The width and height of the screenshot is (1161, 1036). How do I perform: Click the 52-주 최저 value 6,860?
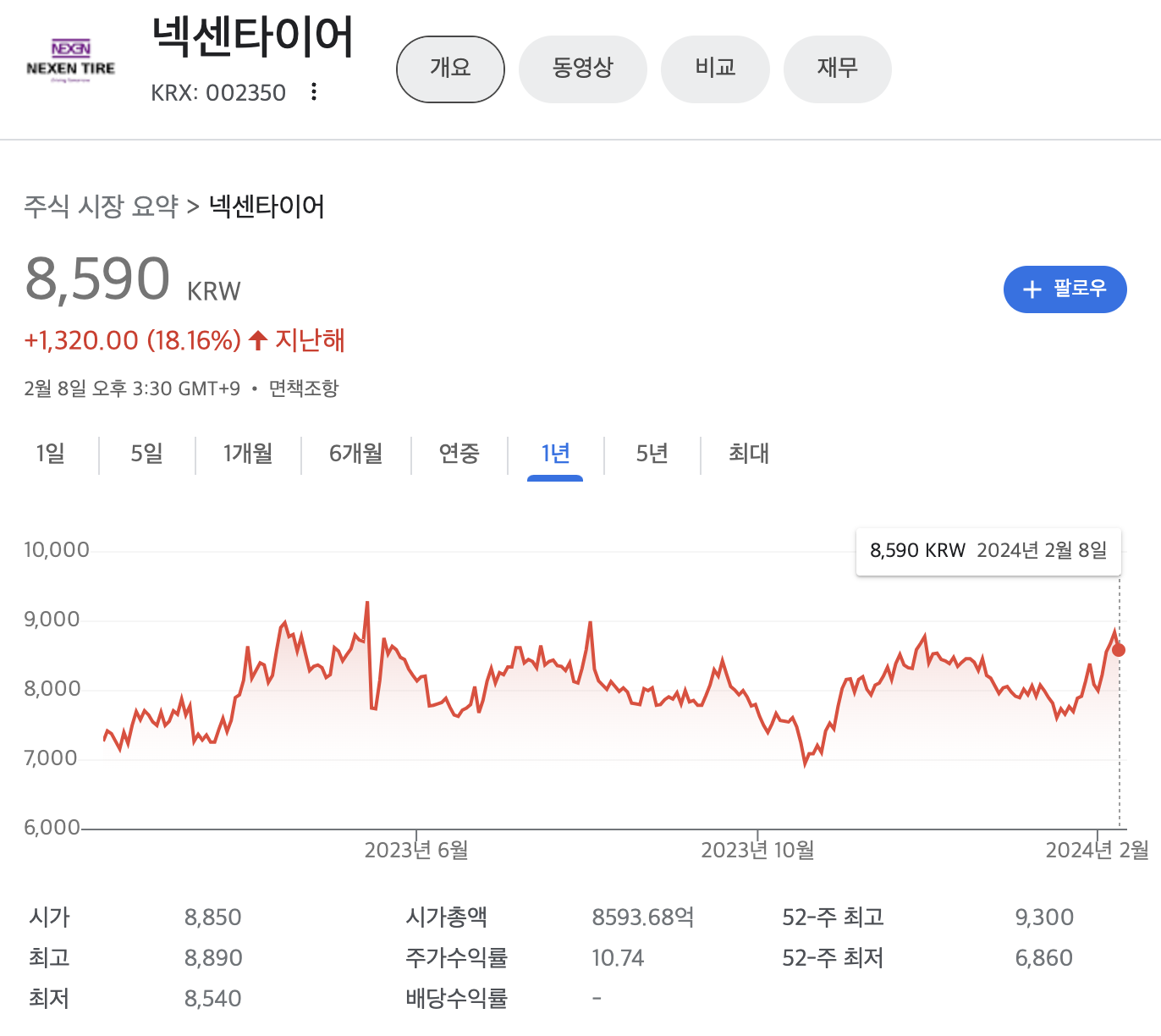tap(1044, 958)
